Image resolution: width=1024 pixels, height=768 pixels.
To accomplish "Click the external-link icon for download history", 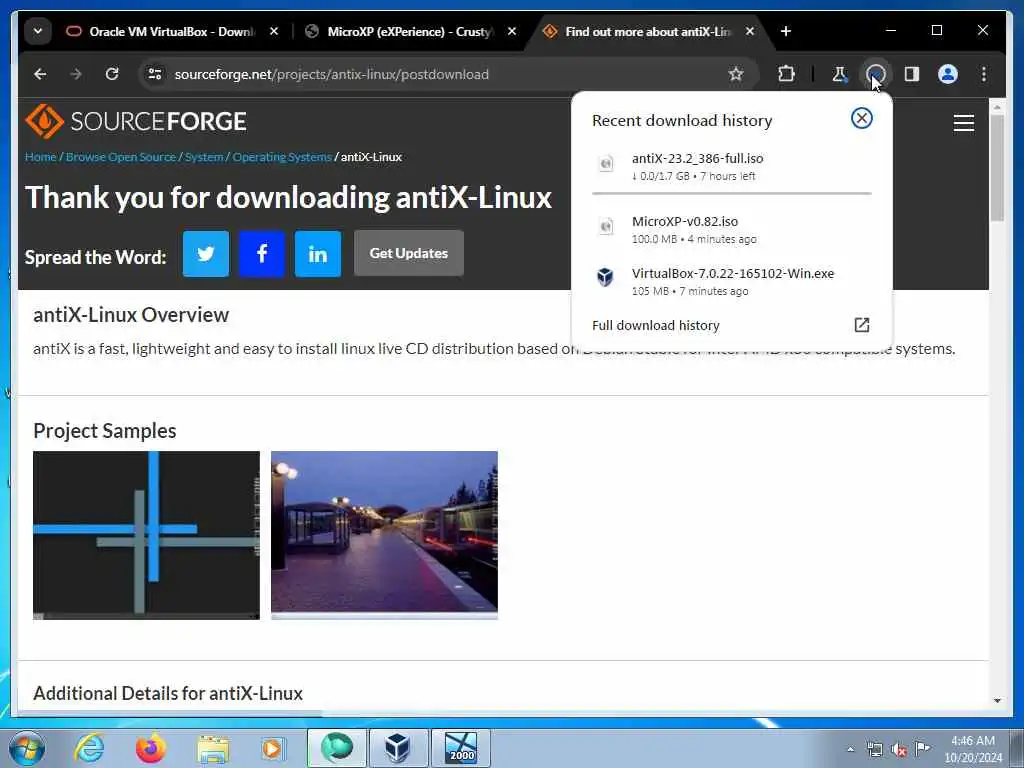I will 861,325.
